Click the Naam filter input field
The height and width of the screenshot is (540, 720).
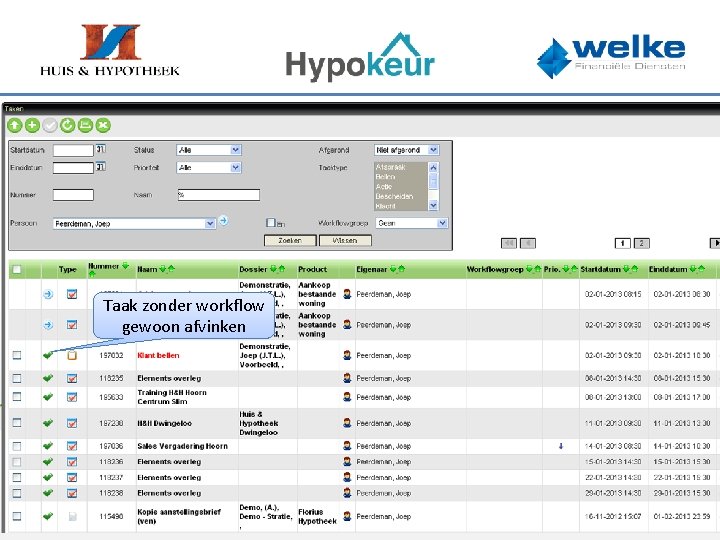pos(219,195)
